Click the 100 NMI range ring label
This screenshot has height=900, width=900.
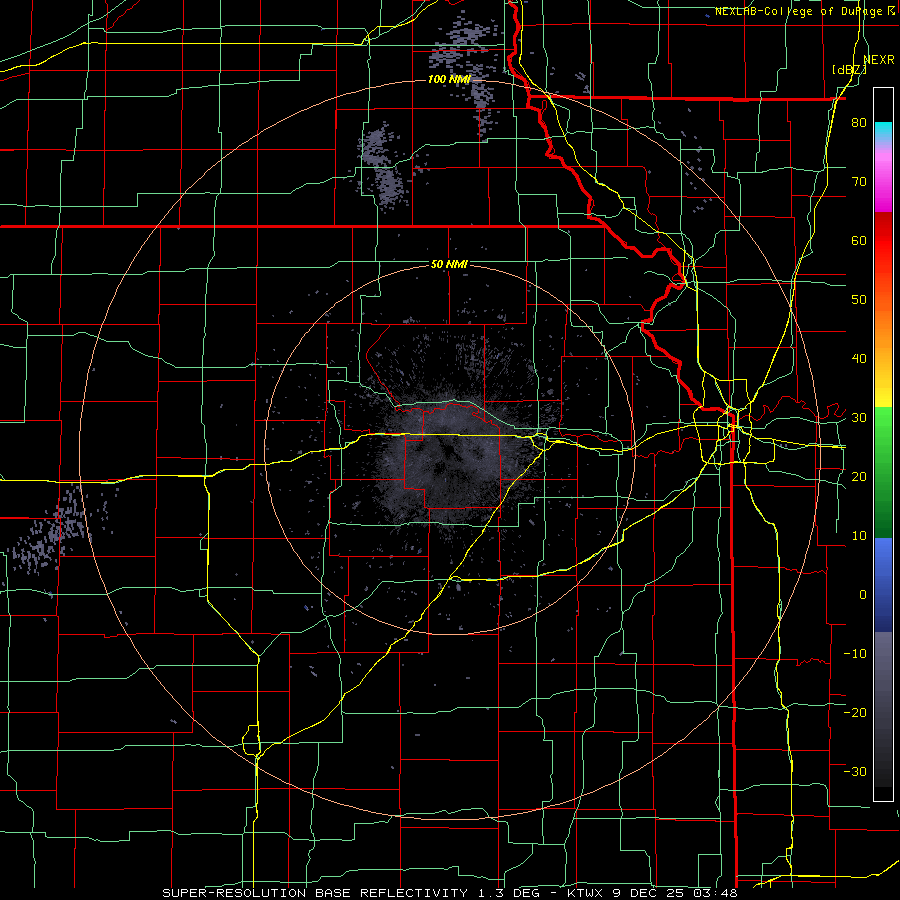tap(449, 79)
